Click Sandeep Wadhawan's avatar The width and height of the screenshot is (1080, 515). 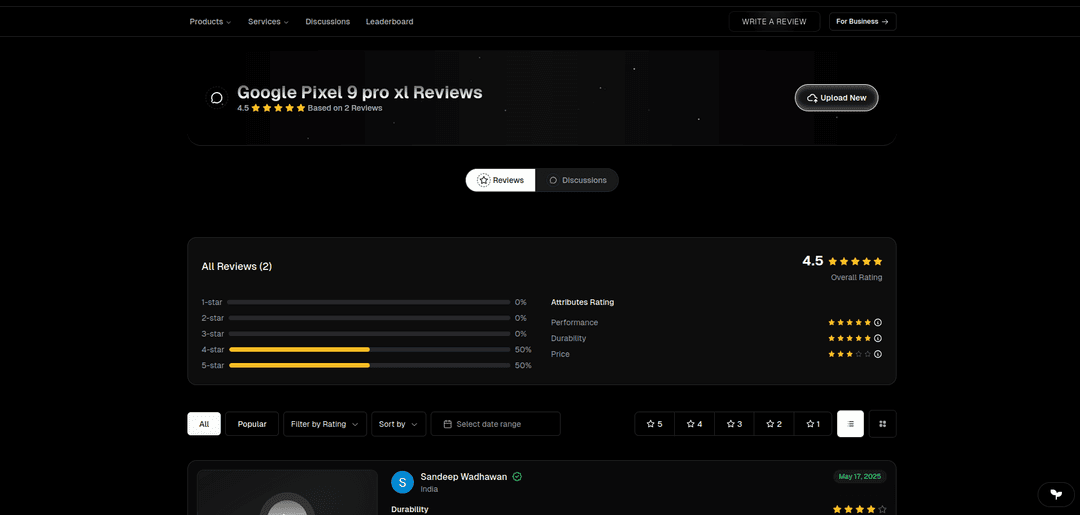point(402,482)
